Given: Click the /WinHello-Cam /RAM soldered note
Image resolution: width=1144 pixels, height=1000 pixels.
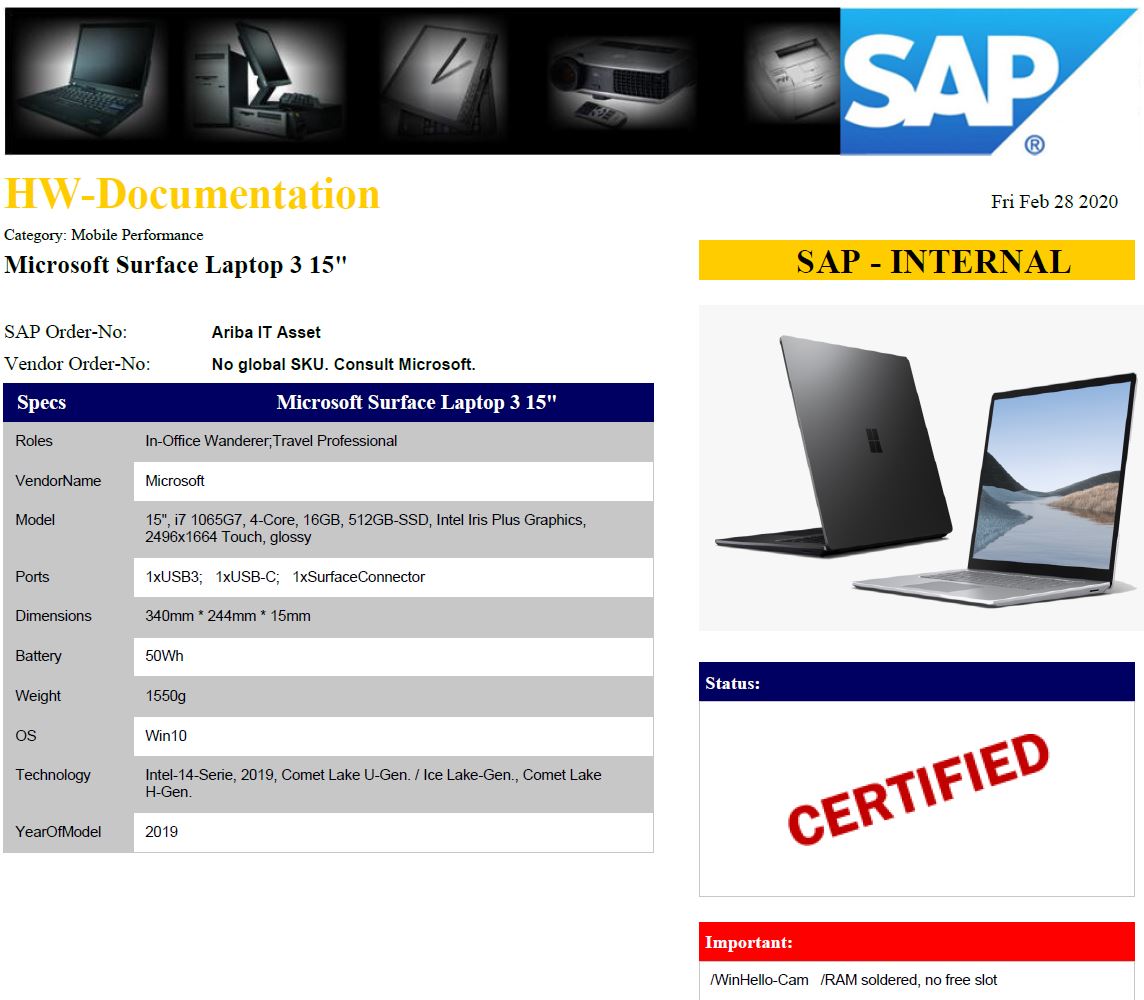Looking at the screenshot, I should (854, 980).
